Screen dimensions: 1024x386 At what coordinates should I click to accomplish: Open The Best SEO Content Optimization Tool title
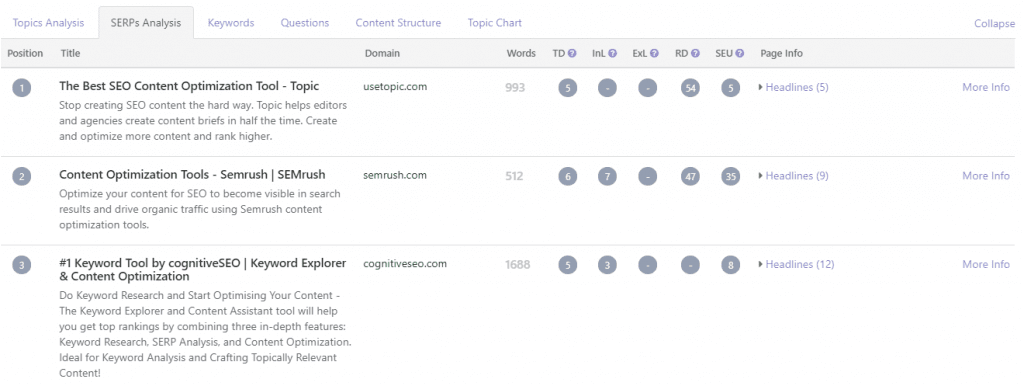(189, 86)
